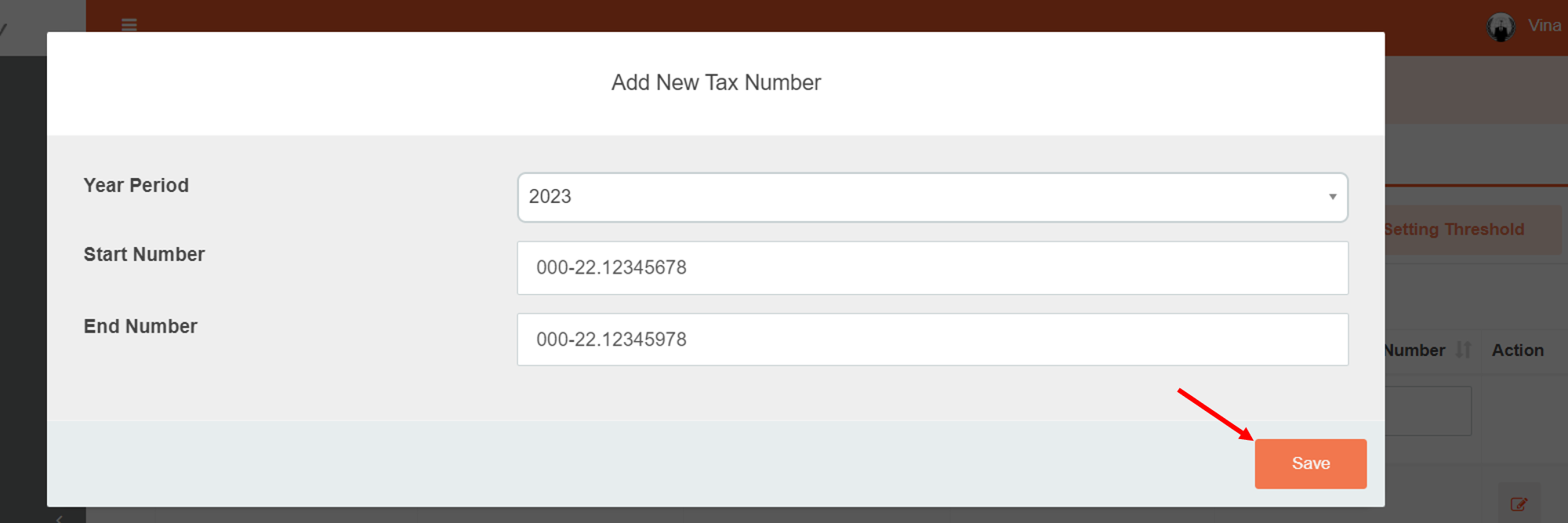Open the Setting Threshold tab
Screen dimensions: 1568x523
click(x=1455, y=230)
